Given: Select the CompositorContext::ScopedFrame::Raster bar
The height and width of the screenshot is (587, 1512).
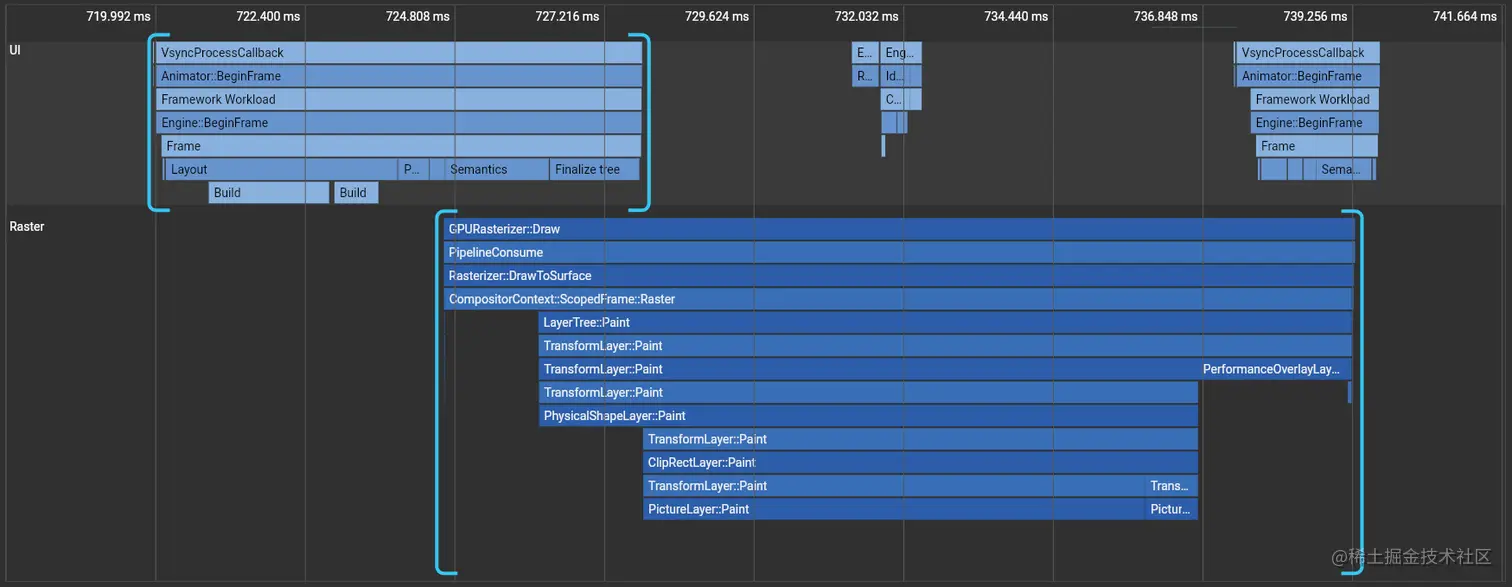Looking at the screenshot, I should [x=562, y=298].
